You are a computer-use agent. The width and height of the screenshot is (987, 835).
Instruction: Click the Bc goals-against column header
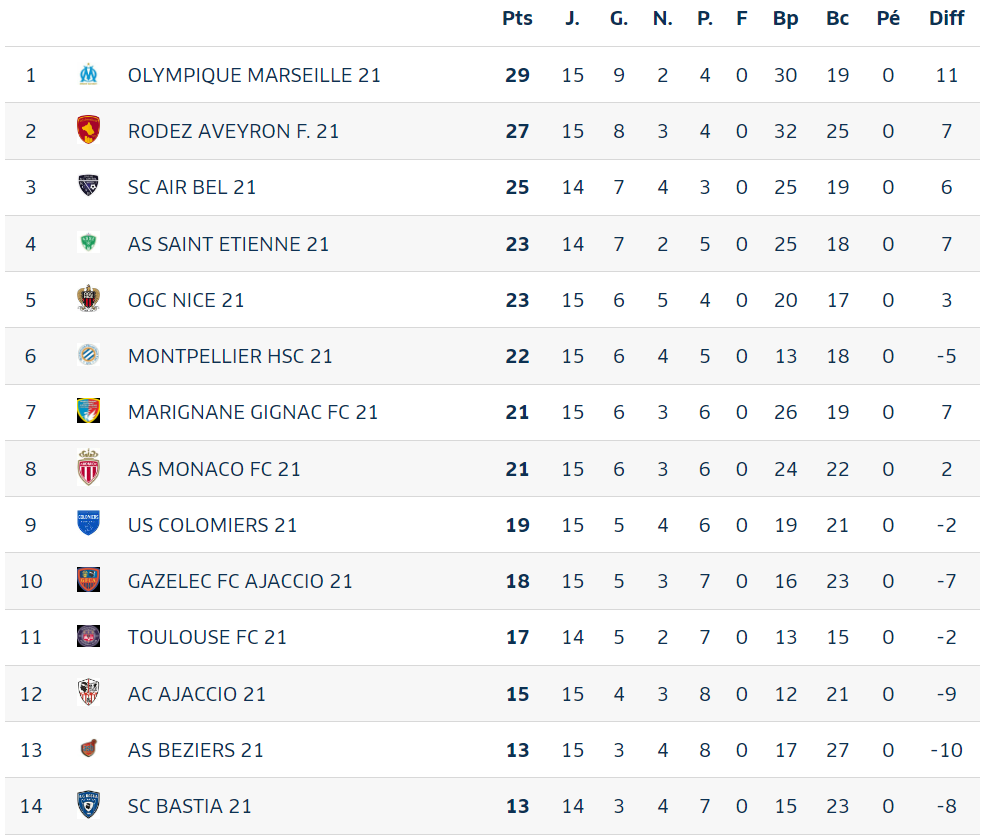point(837,18)
